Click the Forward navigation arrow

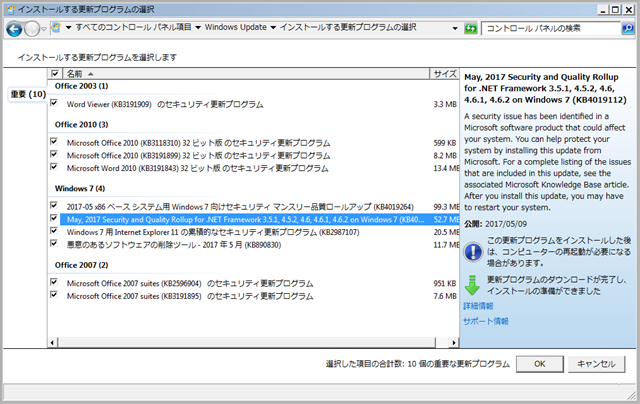32,29
